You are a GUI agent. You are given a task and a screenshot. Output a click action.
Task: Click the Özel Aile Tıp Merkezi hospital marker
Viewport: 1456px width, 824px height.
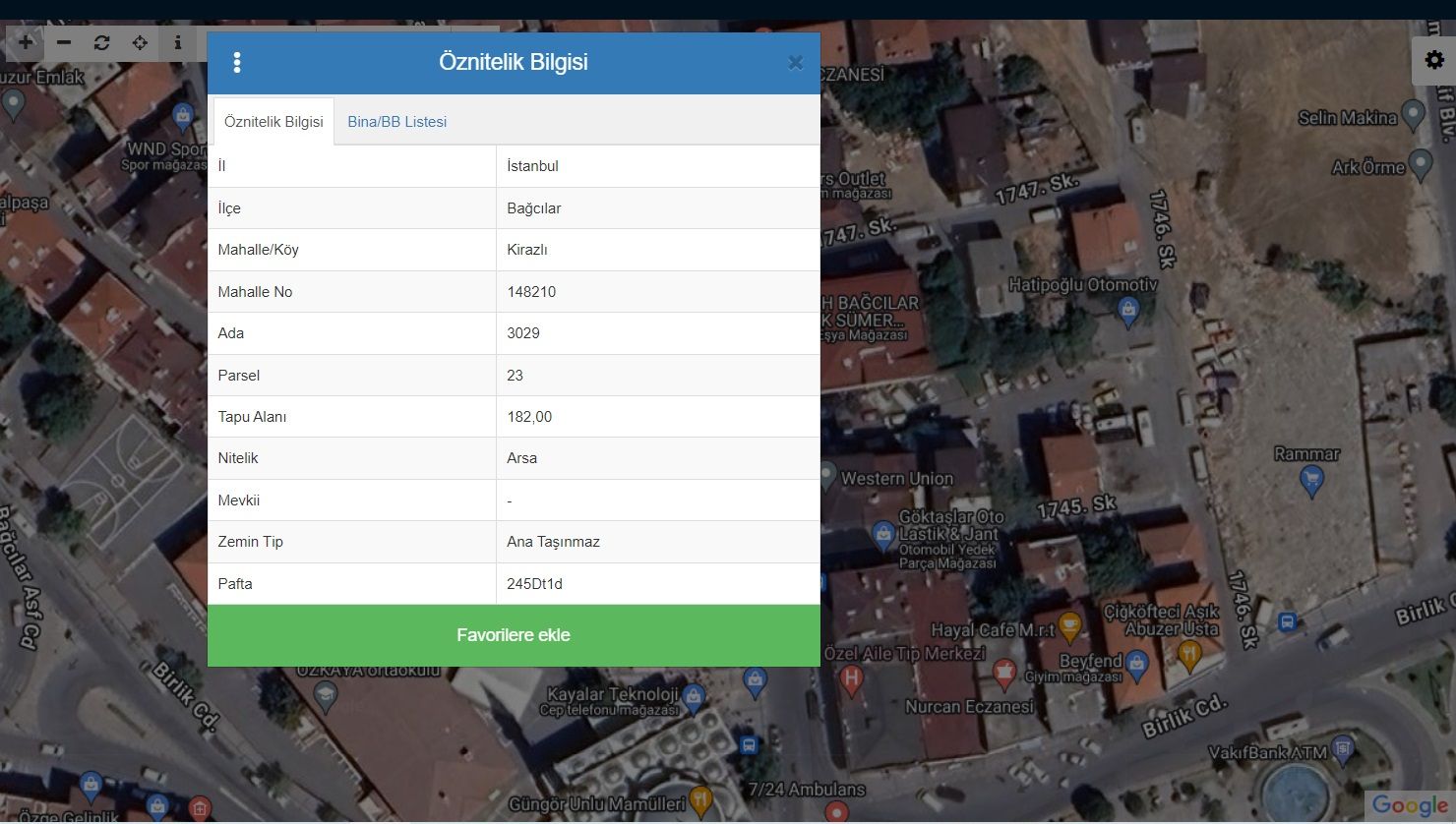pyautogui.click(x=852, y=677)
